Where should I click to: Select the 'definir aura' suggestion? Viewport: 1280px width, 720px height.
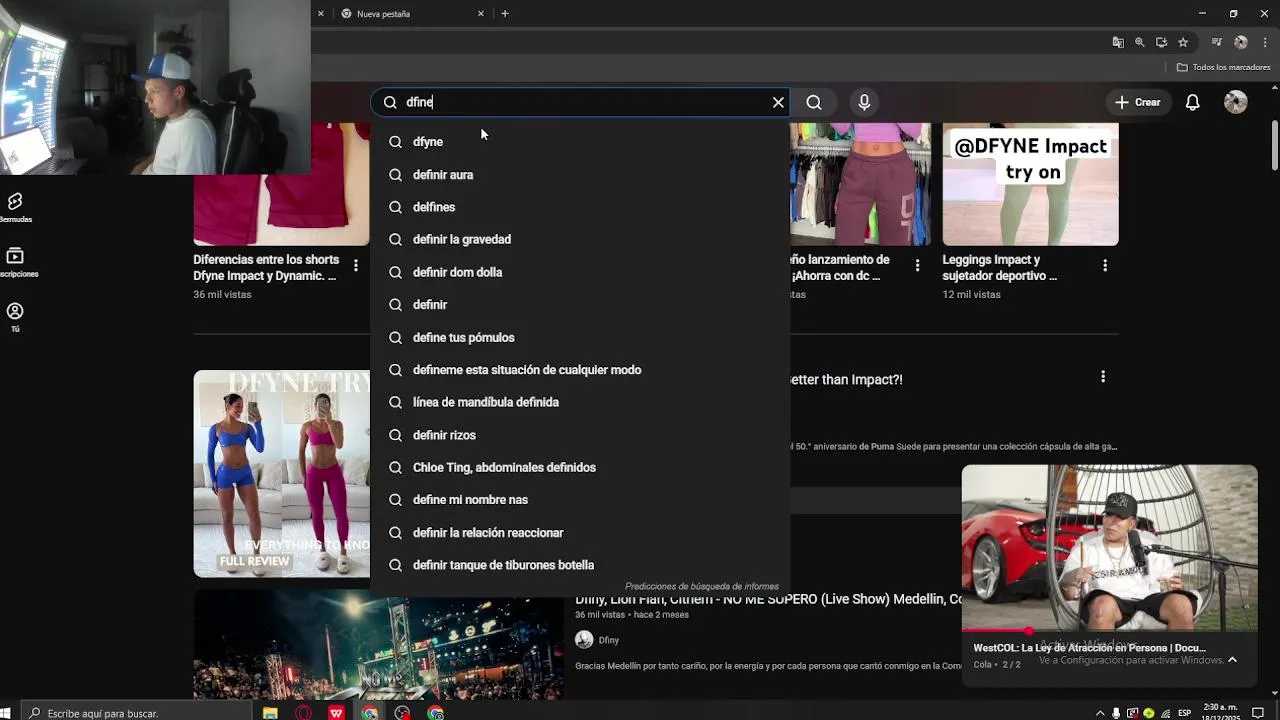(x=580, y=174)
